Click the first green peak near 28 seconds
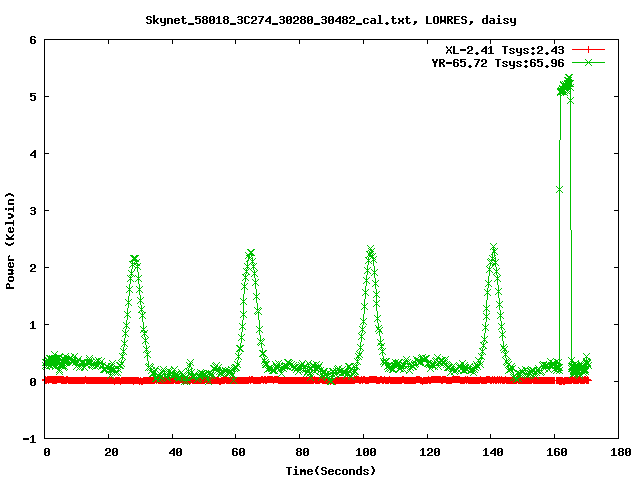 (x=134, y=259)
